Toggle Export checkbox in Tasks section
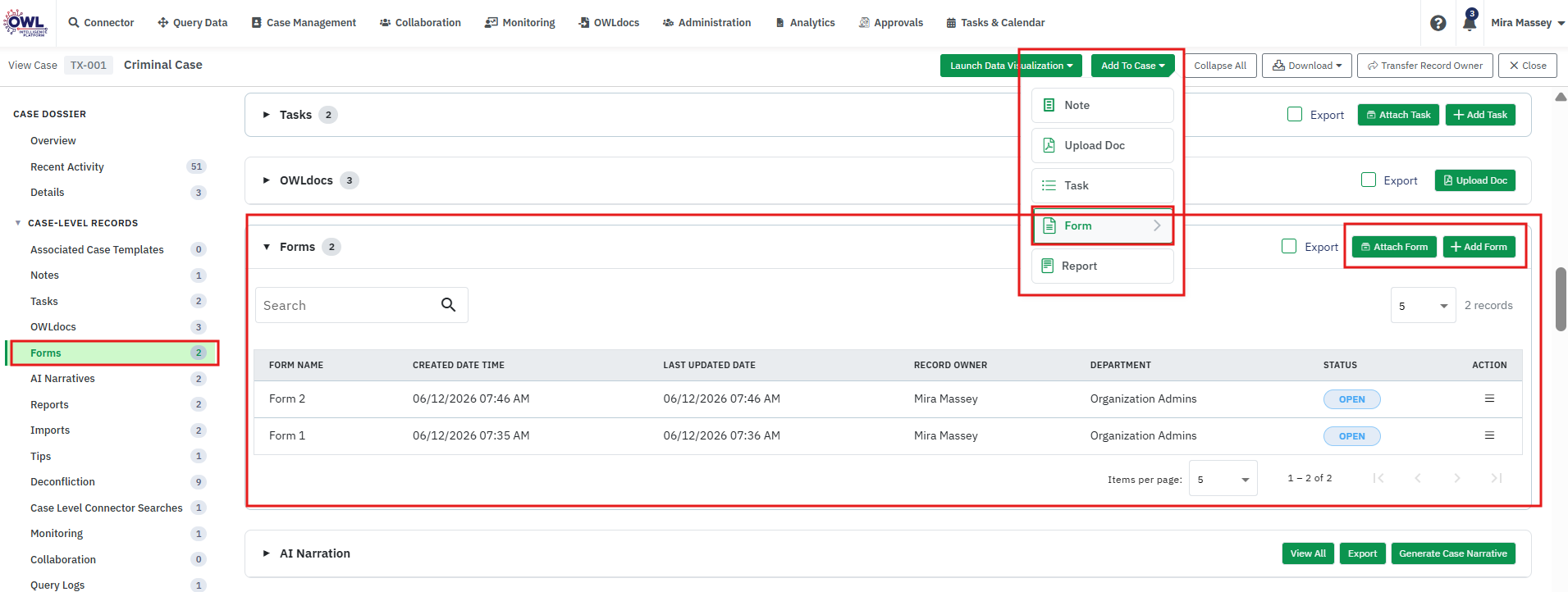The height and width of the screenshot is (592, 1568). point(1295,114)
